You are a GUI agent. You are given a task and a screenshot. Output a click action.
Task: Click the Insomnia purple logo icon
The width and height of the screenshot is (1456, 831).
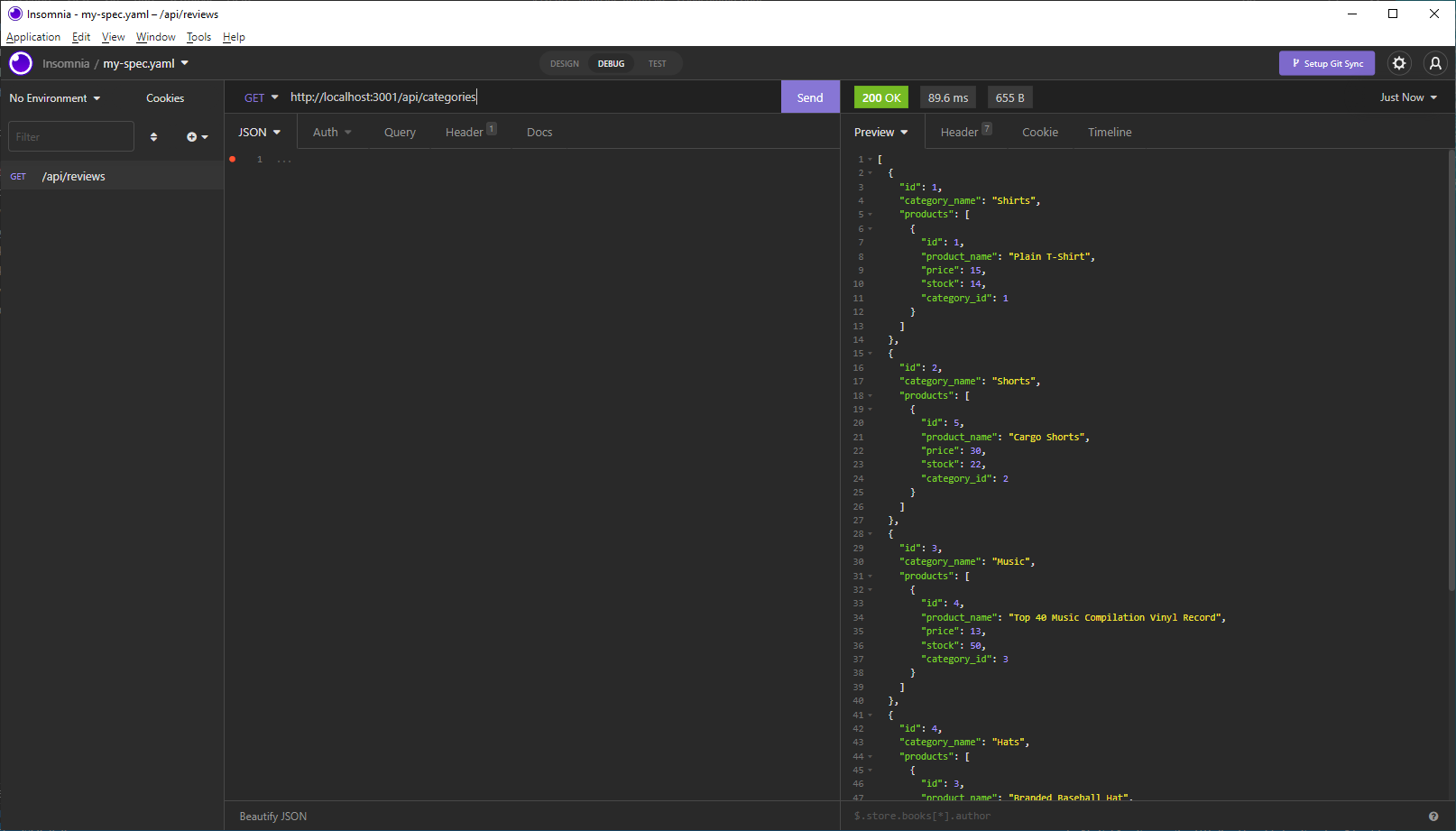point(21,63)
